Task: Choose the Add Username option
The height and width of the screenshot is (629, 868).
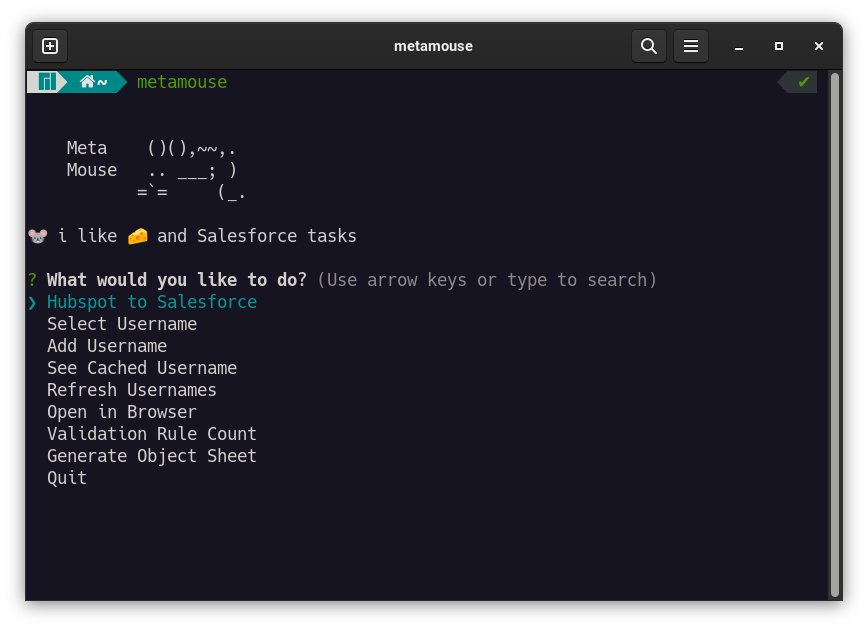Action: 107,346
